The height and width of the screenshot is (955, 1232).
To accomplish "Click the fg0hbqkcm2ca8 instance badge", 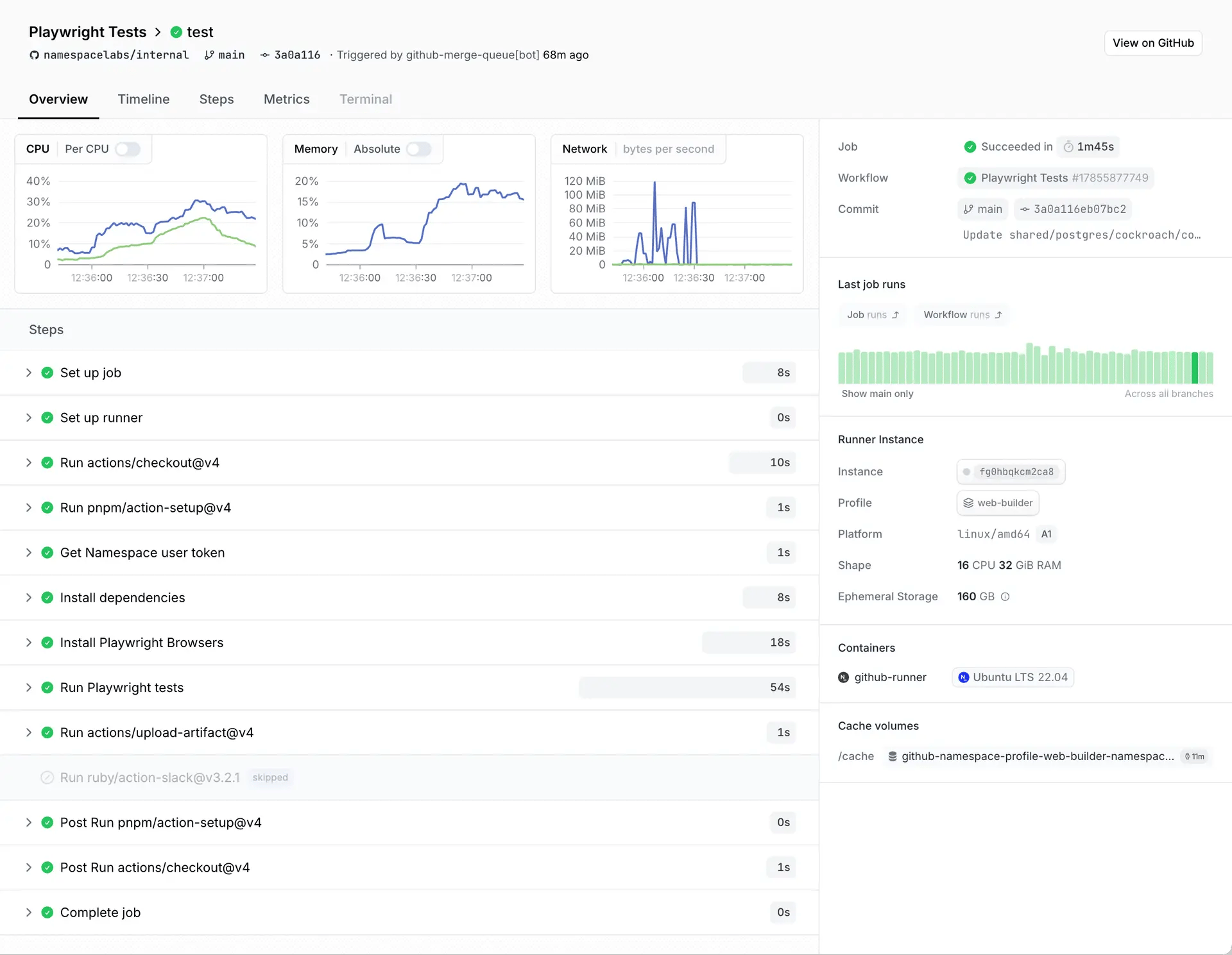I will pos(1011,471).
